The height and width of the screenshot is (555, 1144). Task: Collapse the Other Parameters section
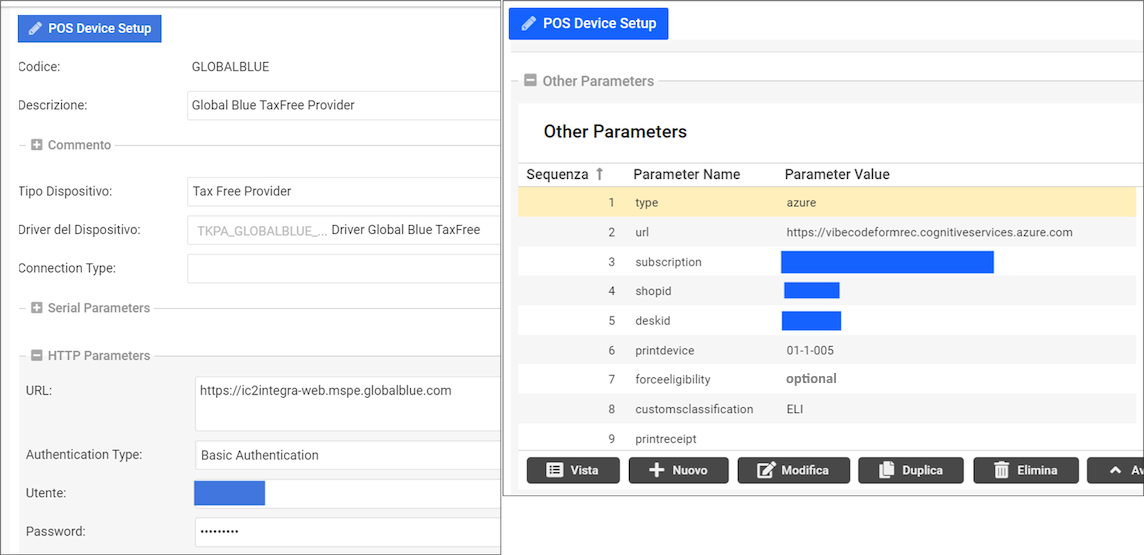530,81
